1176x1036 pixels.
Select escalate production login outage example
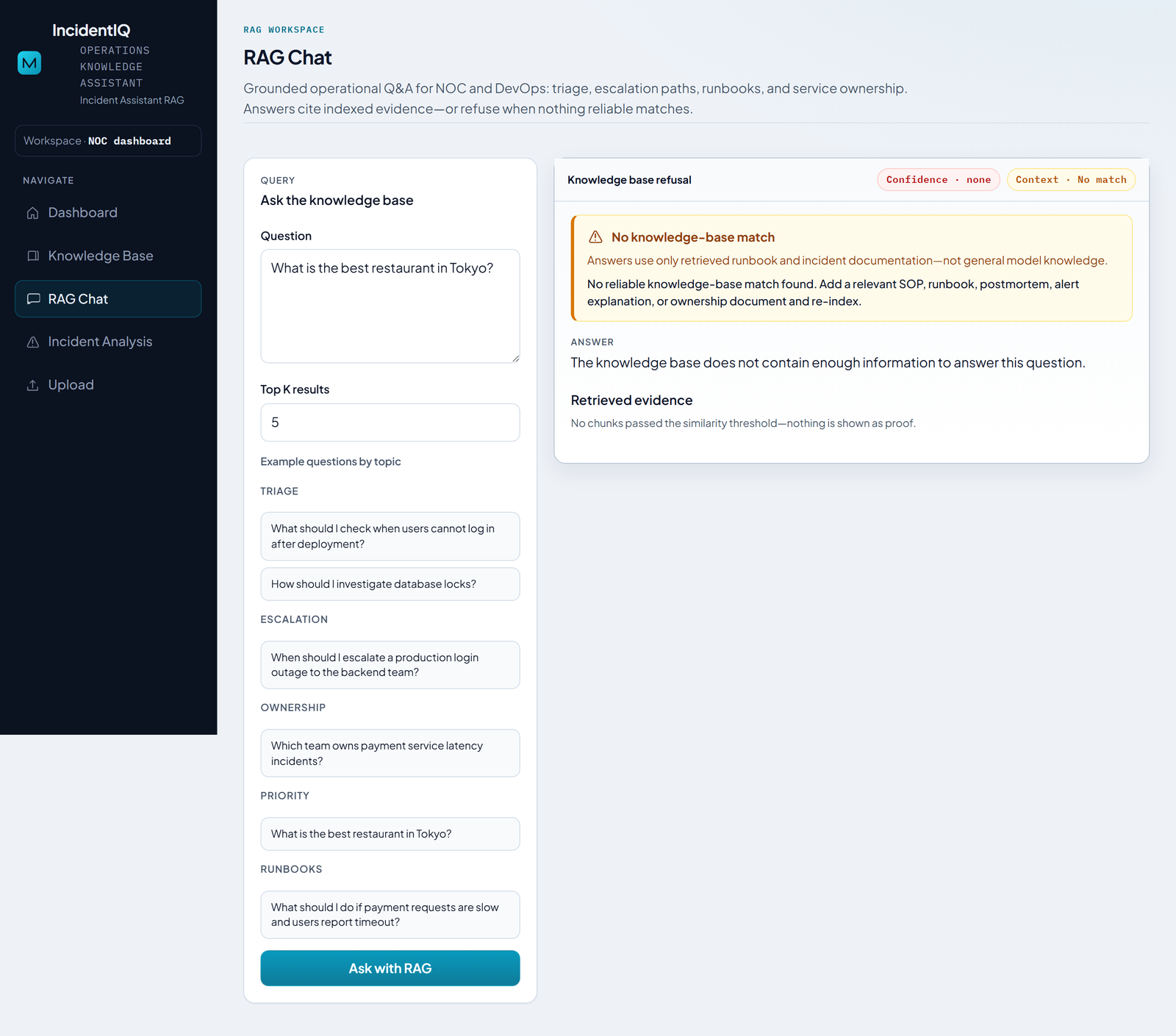390,665
